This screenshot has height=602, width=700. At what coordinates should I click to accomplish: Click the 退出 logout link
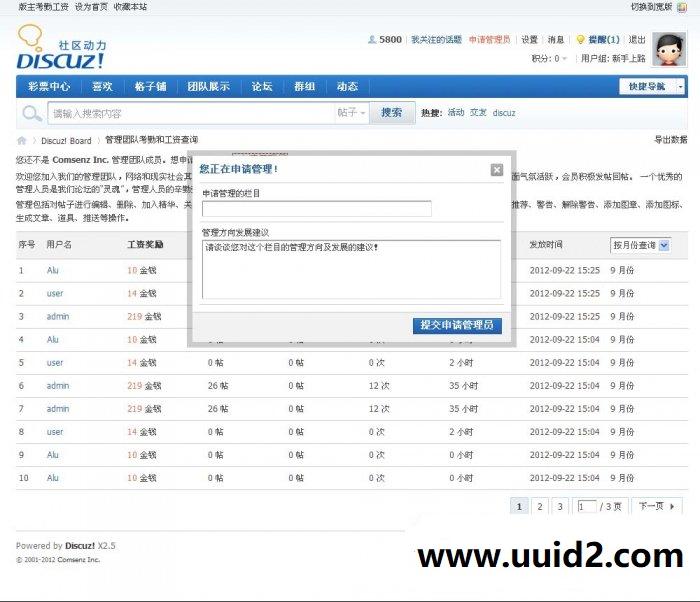pyautogui.click(x=637, y=40)
